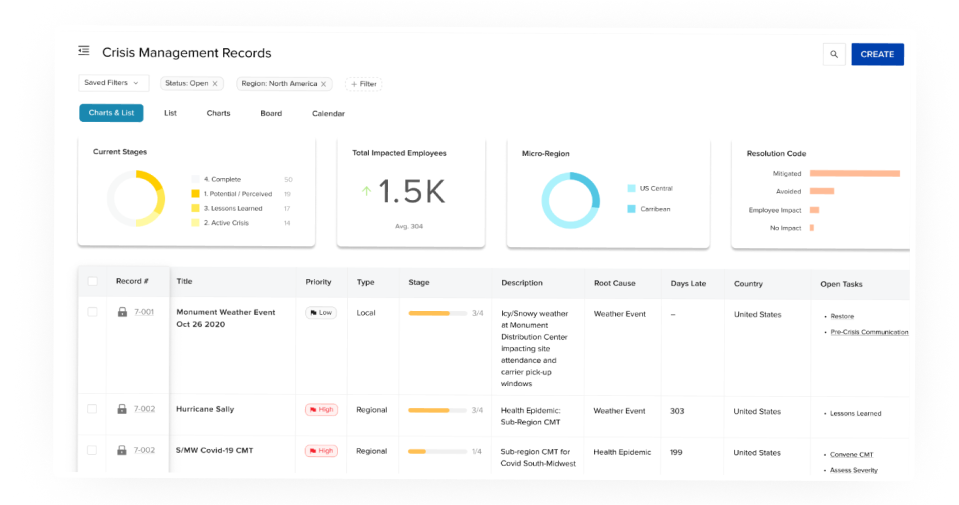Image resolution: width=959 pixels, height=505 pixels.
Task: Click the 4. Complete legend swatch
Action: (x=196, y=179)
